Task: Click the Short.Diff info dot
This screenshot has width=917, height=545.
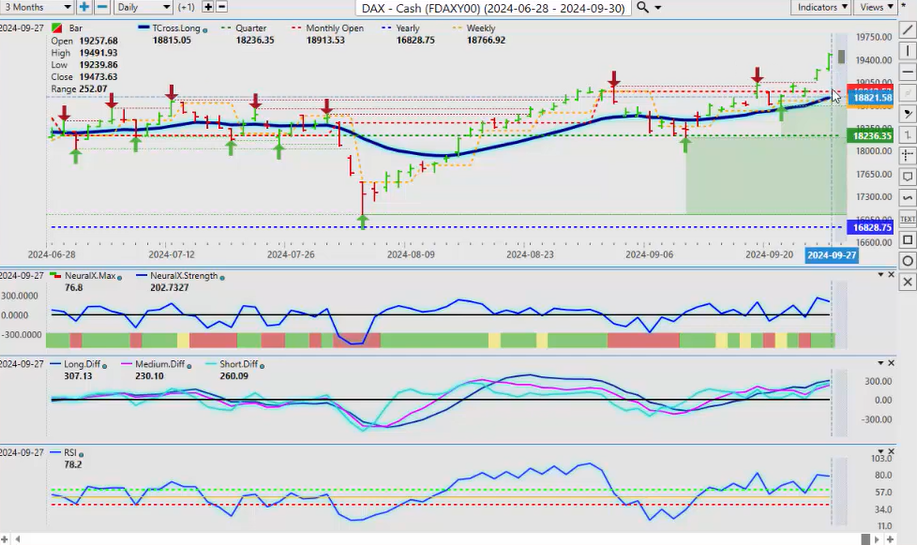Action: click(x=262, y=365)
